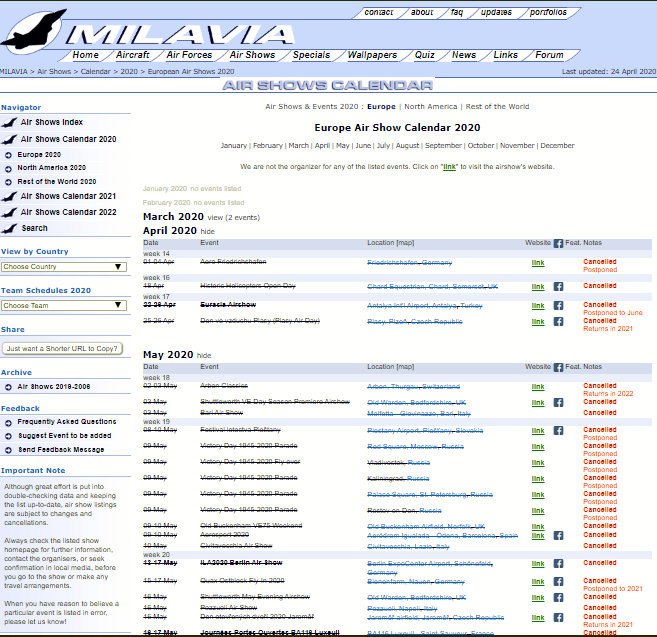The height and width of the screenshot is (637, 657).
Task: Open the Forum menu item
Action: (x=549, y=55)
